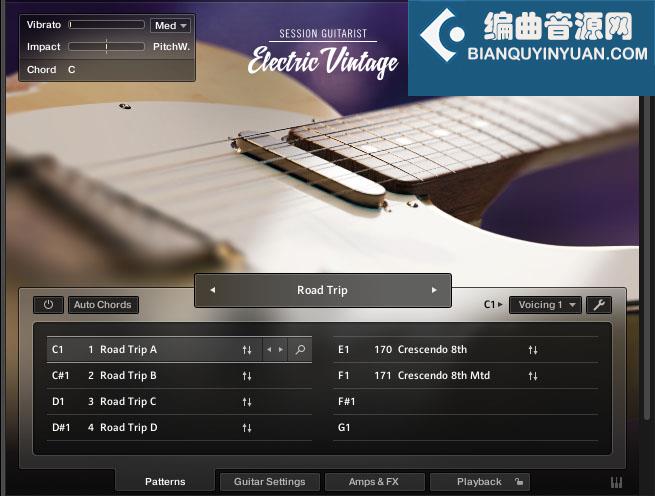
Task: Click the keyboard icon at bottom right
Action: point(617,482)
